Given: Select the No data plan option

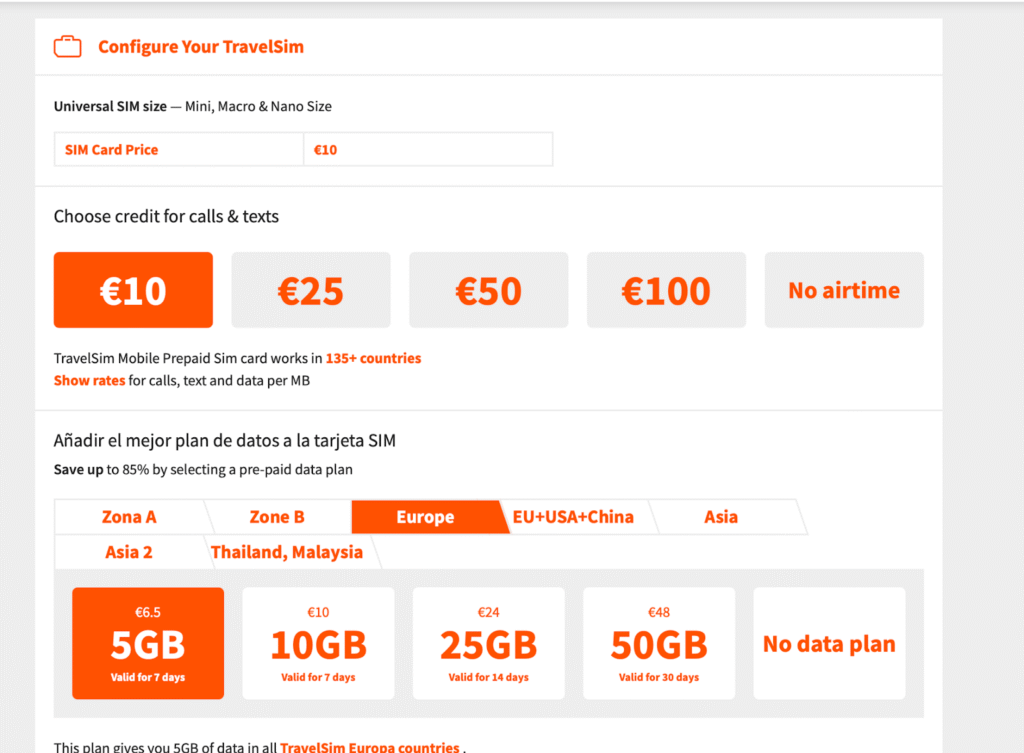Looking at the screenshot, I should click(829, 643).
